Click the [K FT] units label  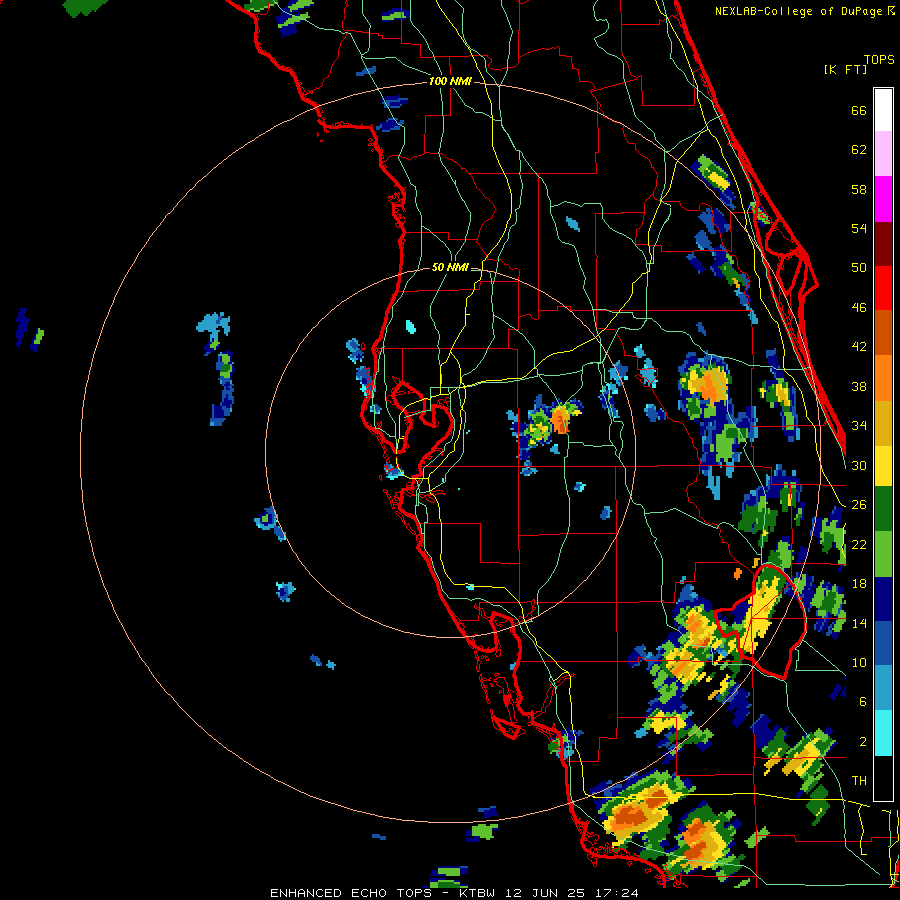845,69
